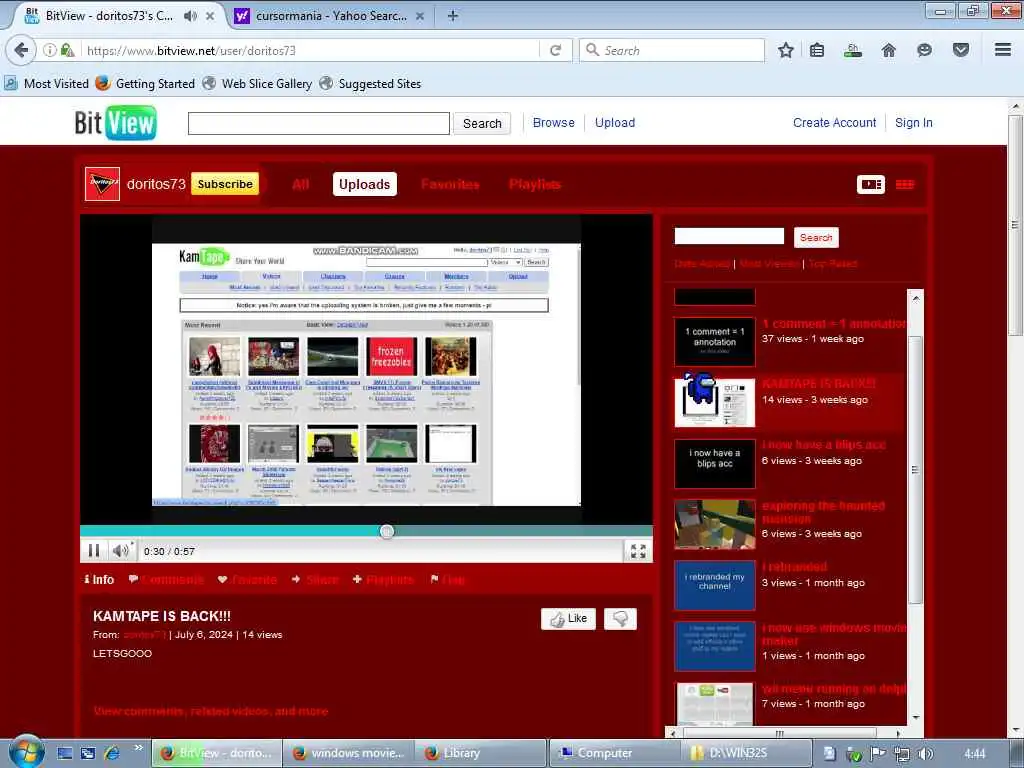Click Create Account link
The image size is (1024, 768).
click(834, 123)
